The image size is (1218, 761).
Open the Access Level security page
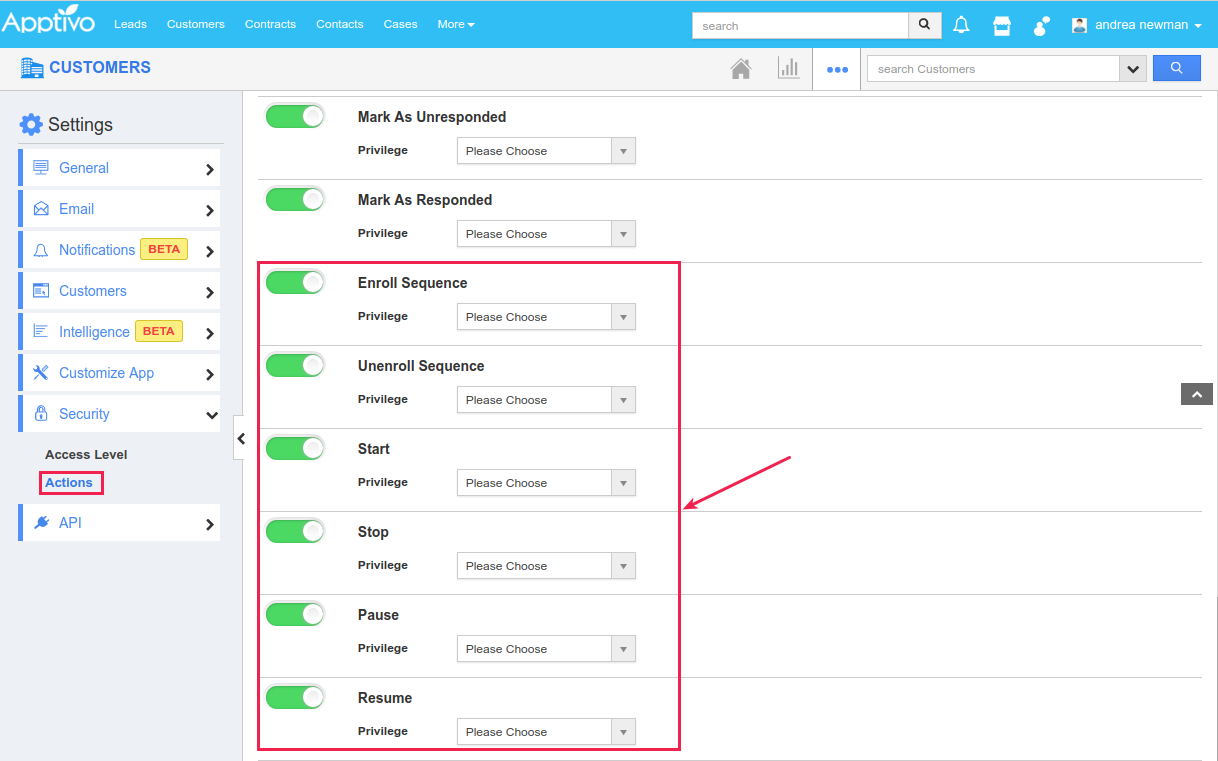[x=86, y=454]
